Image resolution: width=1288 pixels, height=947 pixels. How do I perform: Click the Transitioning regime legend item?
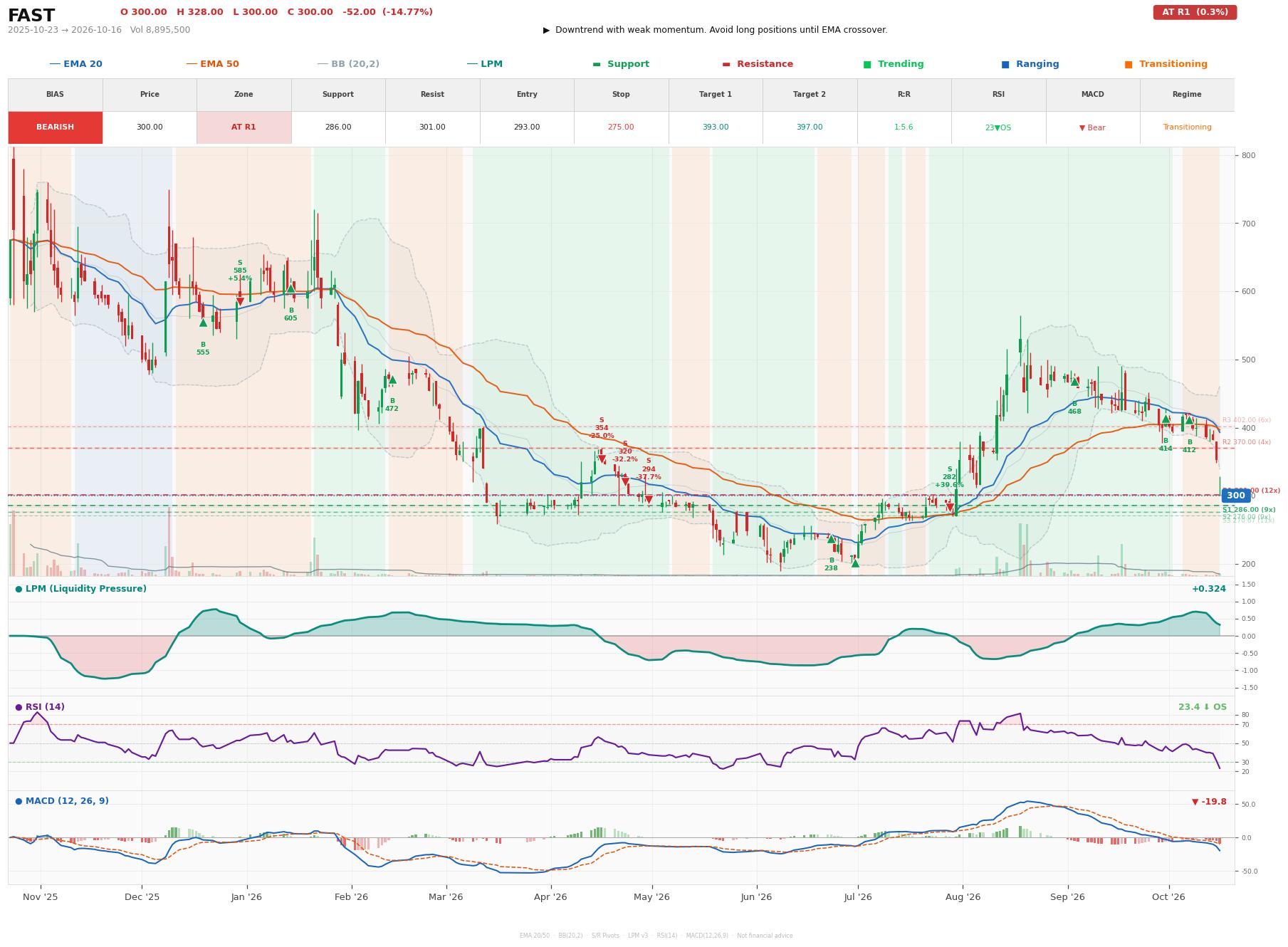1166,64
